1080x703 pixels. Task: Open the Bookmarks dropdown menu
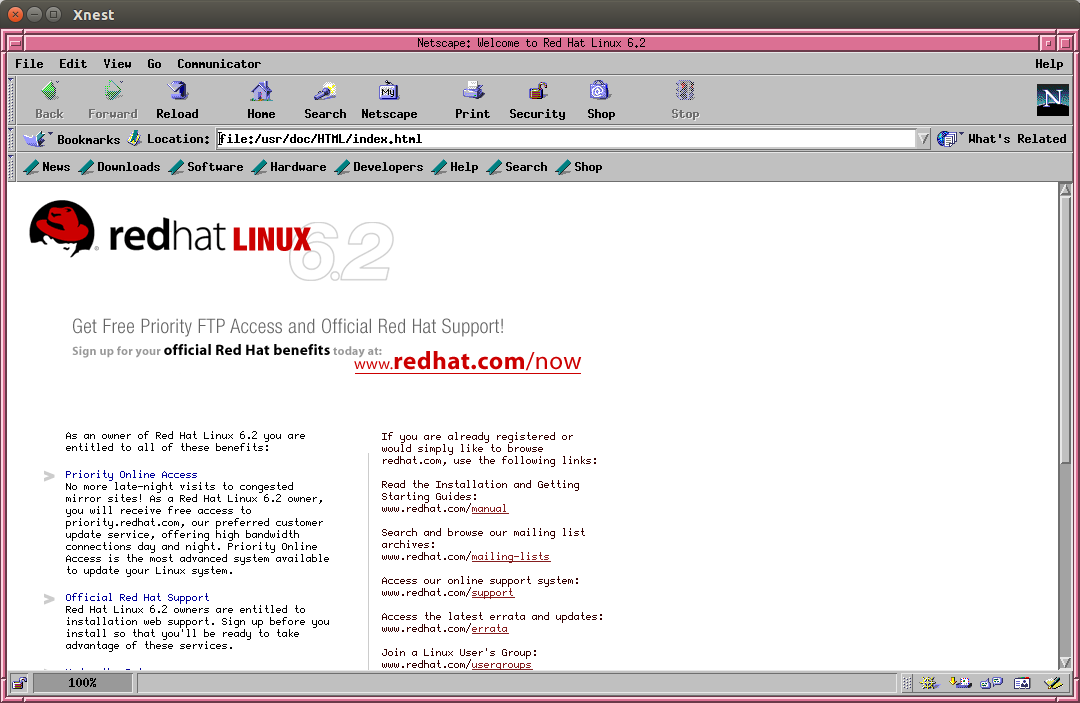point(73,139)
